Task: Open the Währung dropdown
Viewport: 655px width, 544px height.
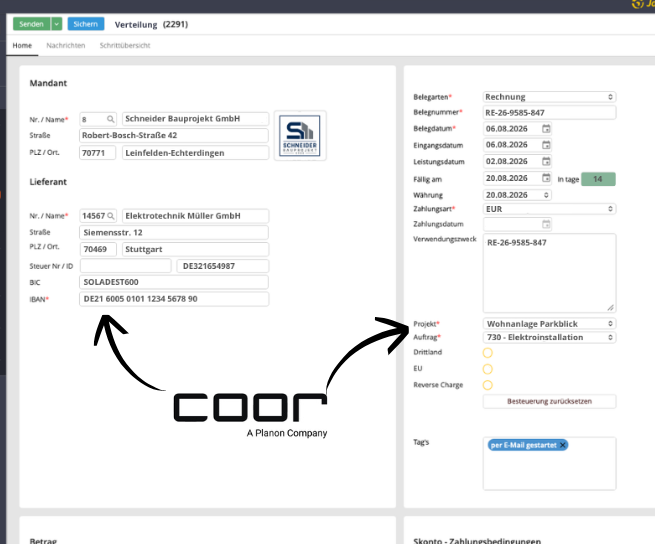Action: (517, 195)
